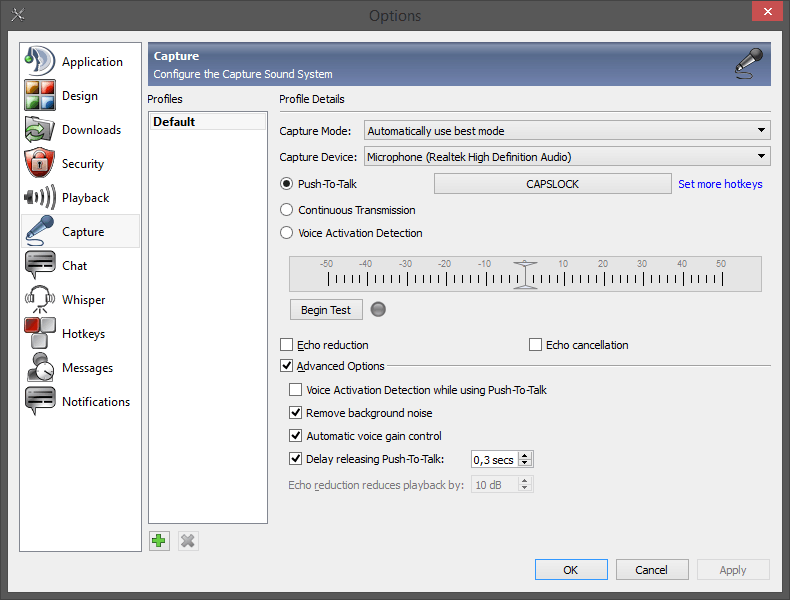Screen dimensions: 790x600
Task: Open the Set more hotkeys link
Action: tap(720, 184)
